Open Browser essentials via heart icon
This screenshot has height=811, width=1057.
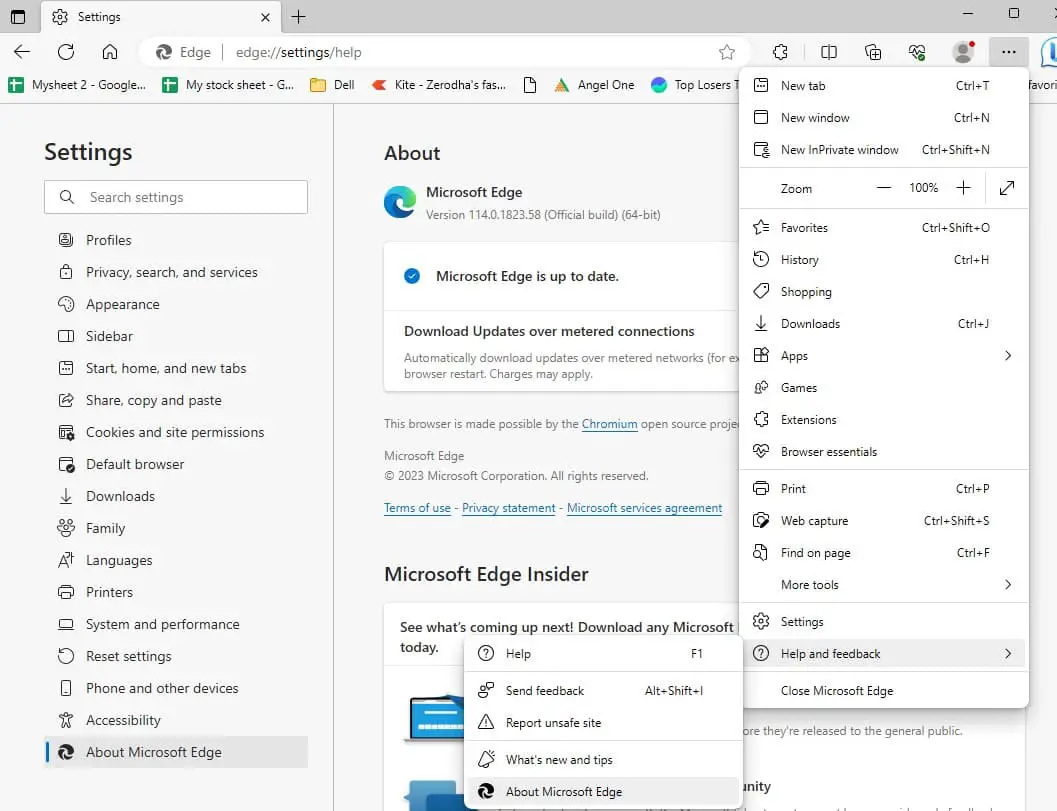click(x=917, y=51)
